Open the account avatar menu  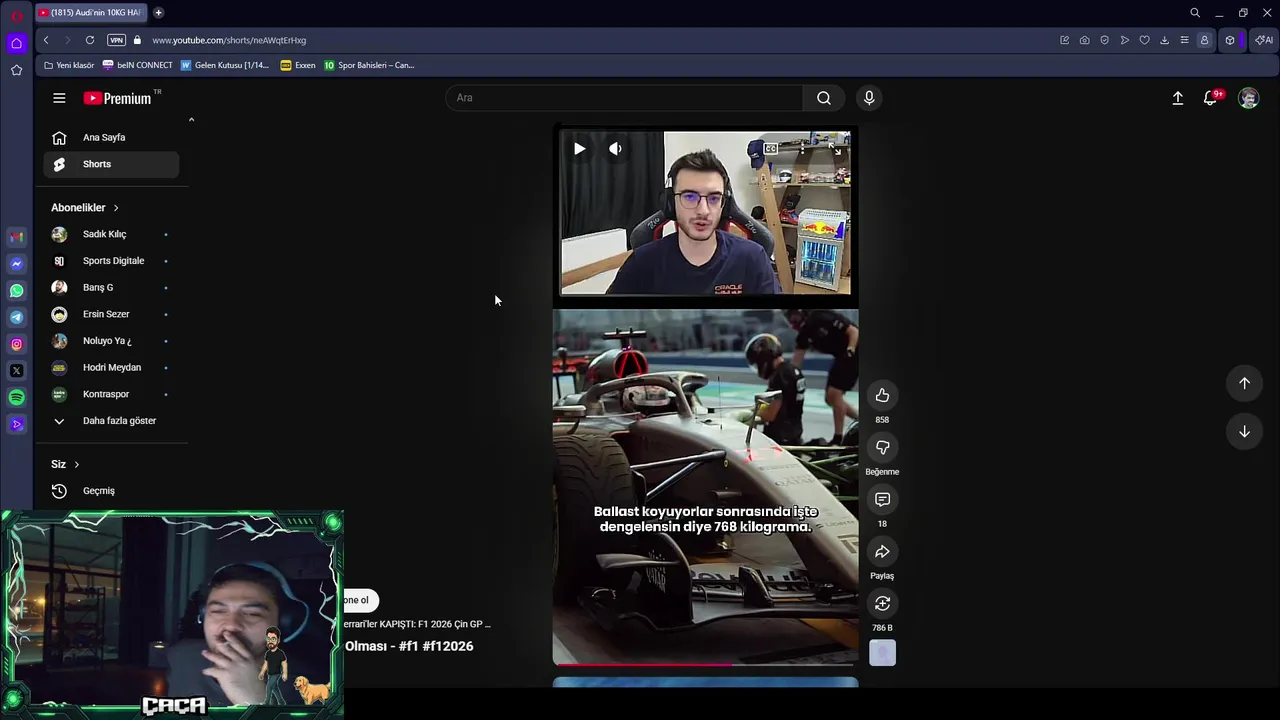click(x=1248, y=98)
